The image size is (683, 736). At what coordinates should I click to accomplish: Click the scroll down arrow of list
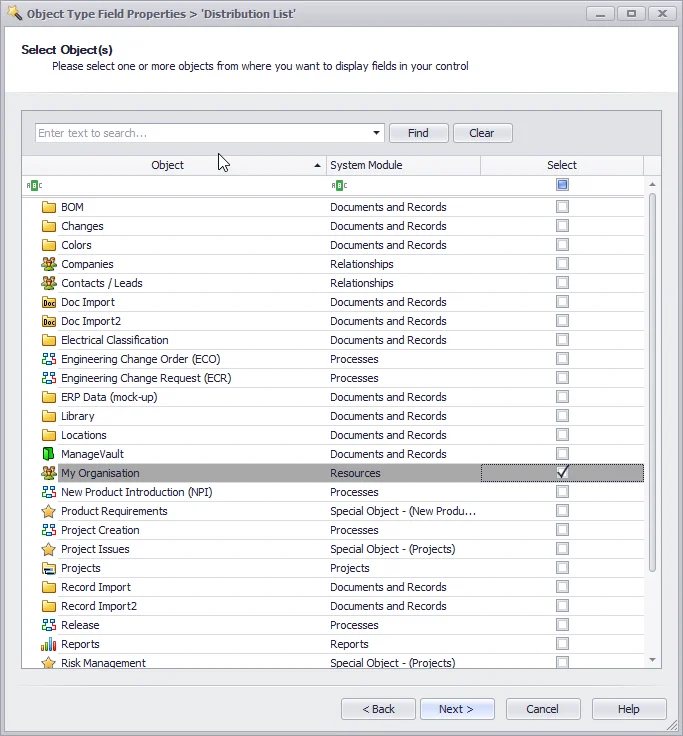[x=652, y=660]
